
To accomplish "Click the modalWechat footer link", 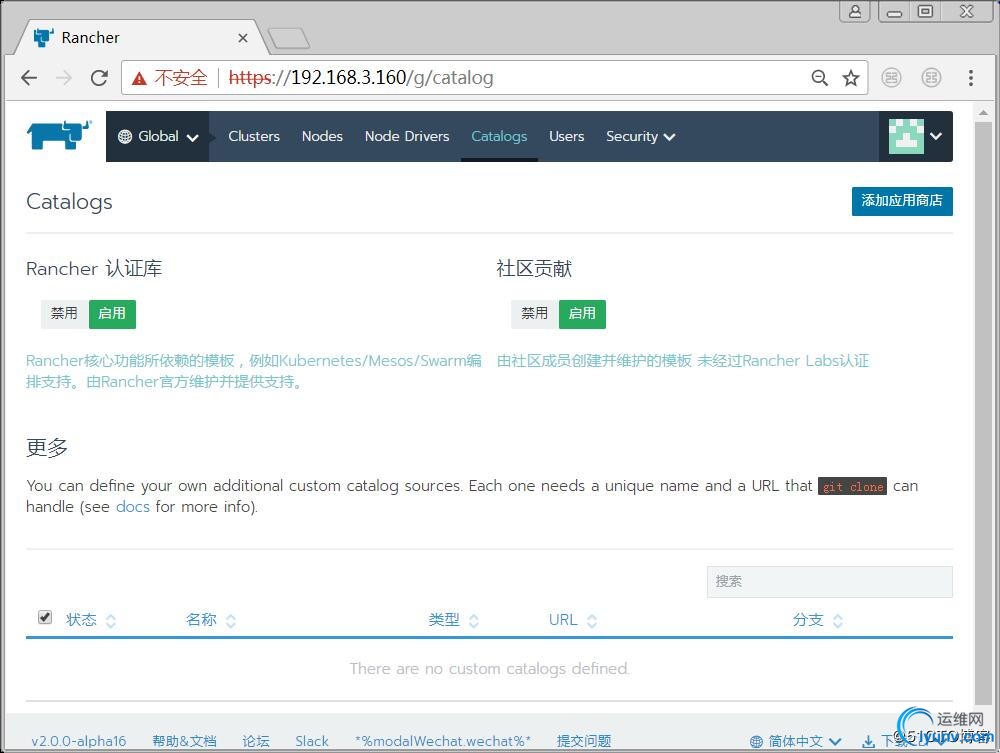I will (x=443, y=741).
